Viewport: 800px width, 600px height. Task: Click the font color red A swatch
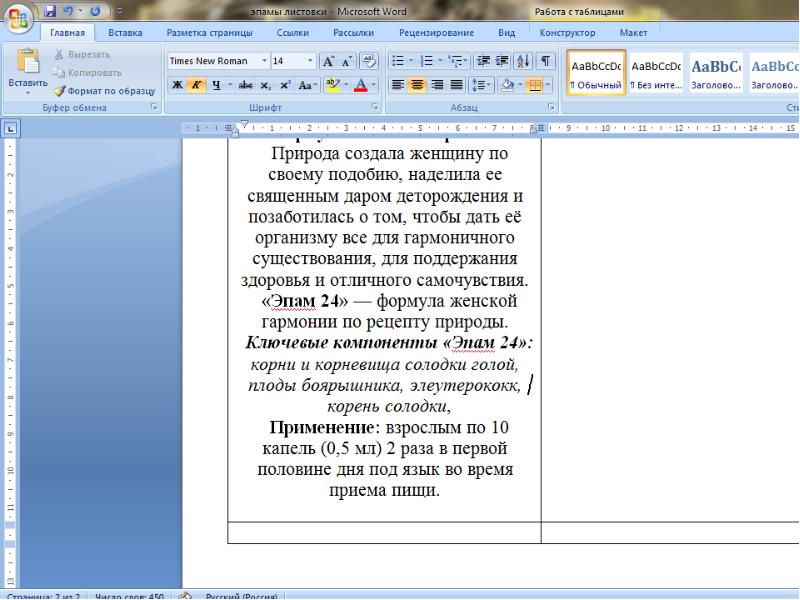click(360, 85)
